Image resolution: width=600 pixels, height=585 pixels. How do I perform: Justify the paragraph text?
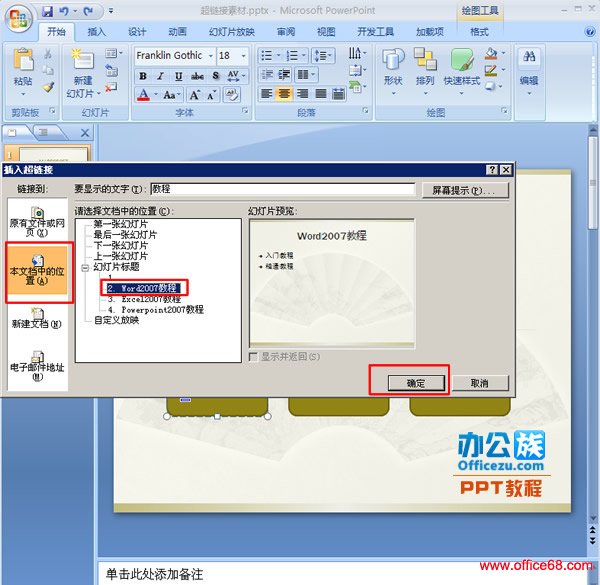pos(320,93)
